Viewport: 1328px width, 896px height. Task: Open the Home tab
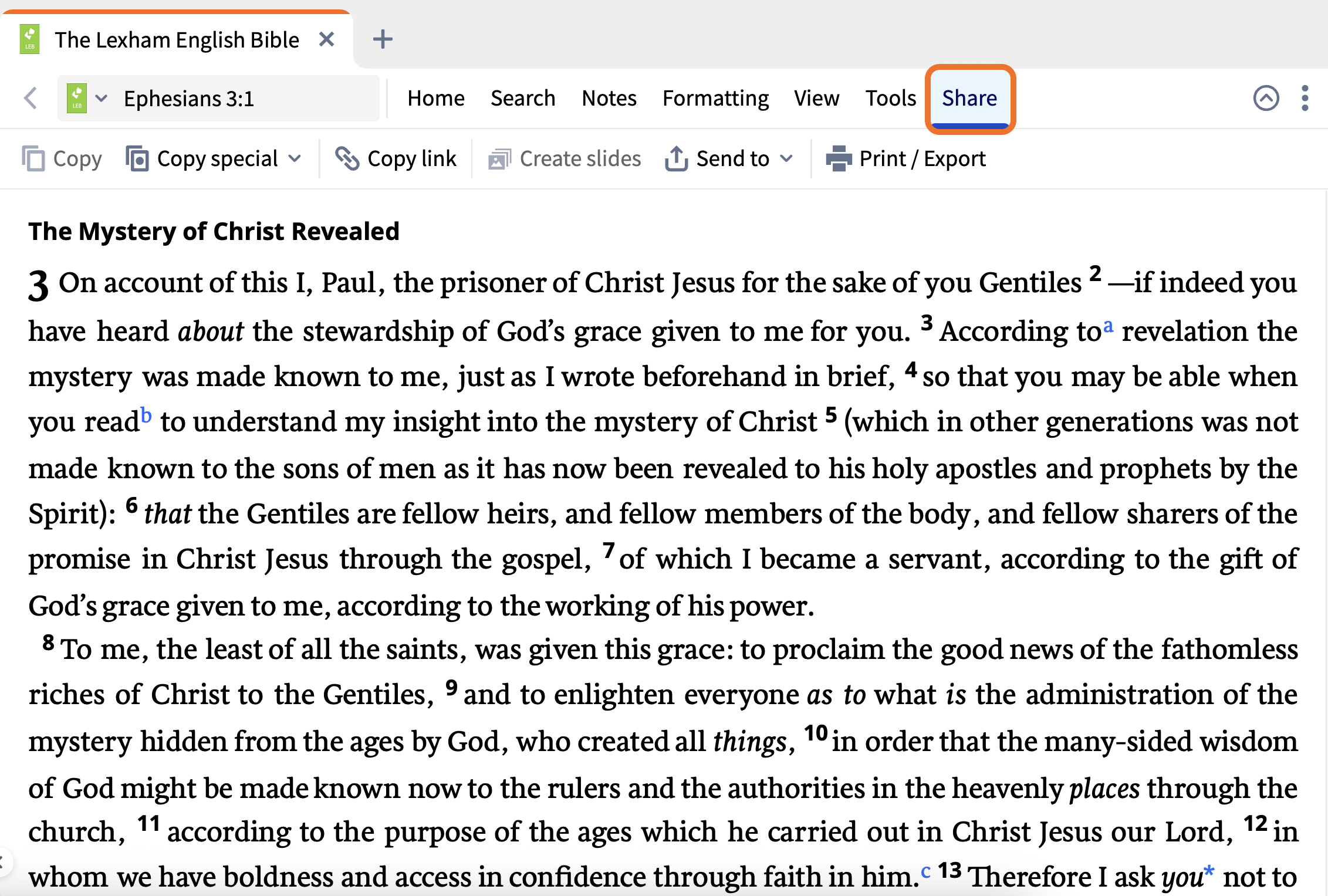tap(436, 98)
